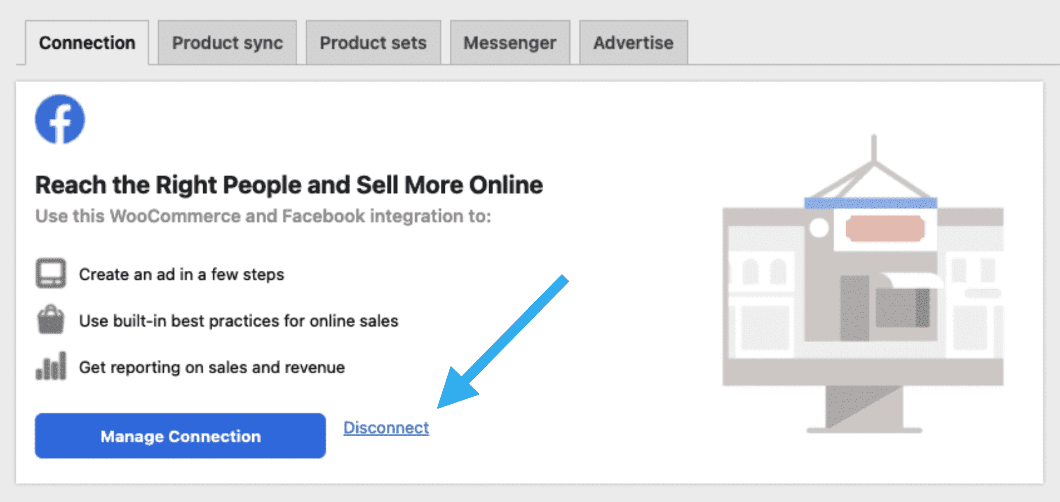
Task: Open the Product sync tab
Action: 227,43
